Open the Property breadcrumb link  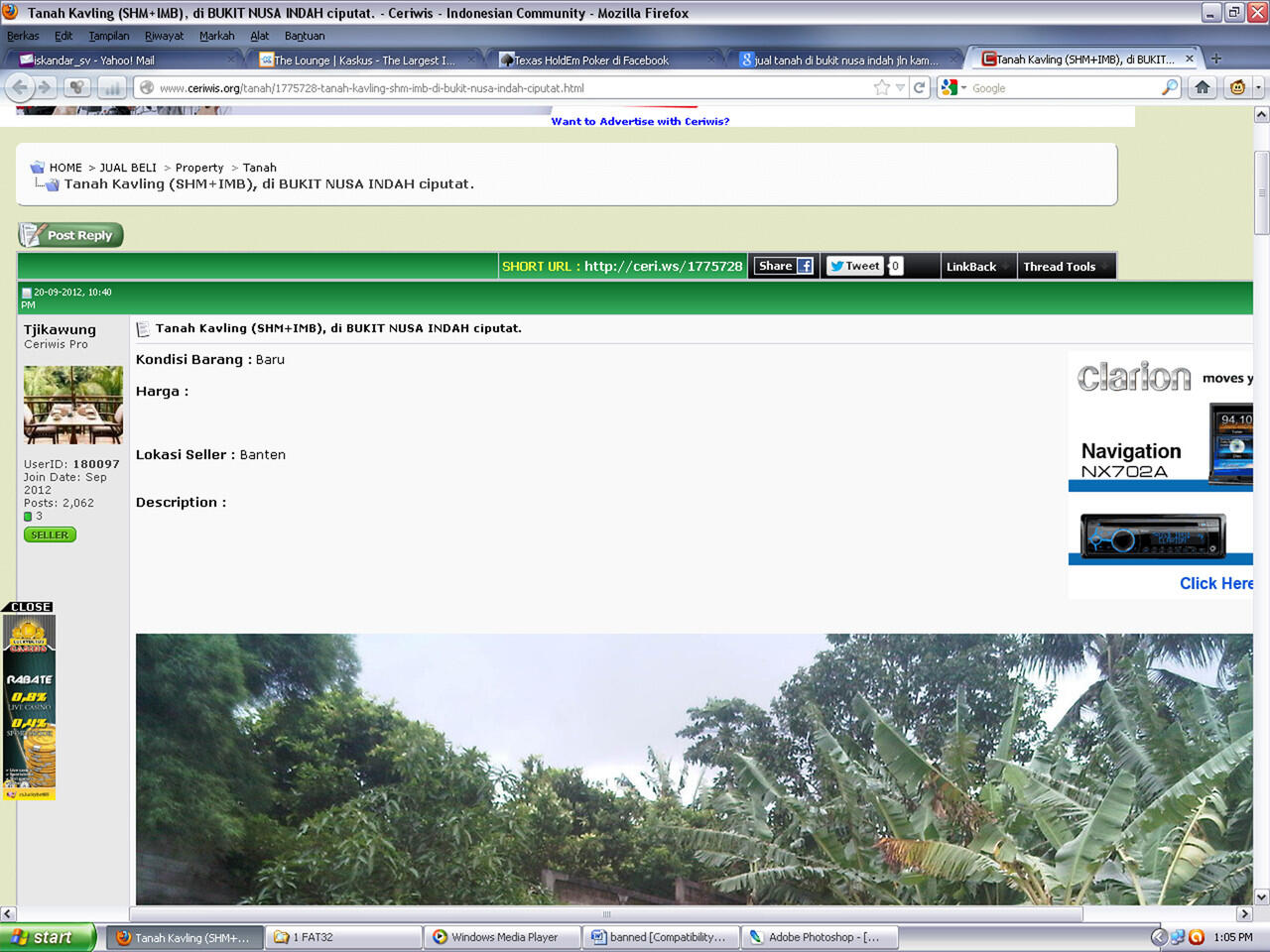[x=199, y=168]
